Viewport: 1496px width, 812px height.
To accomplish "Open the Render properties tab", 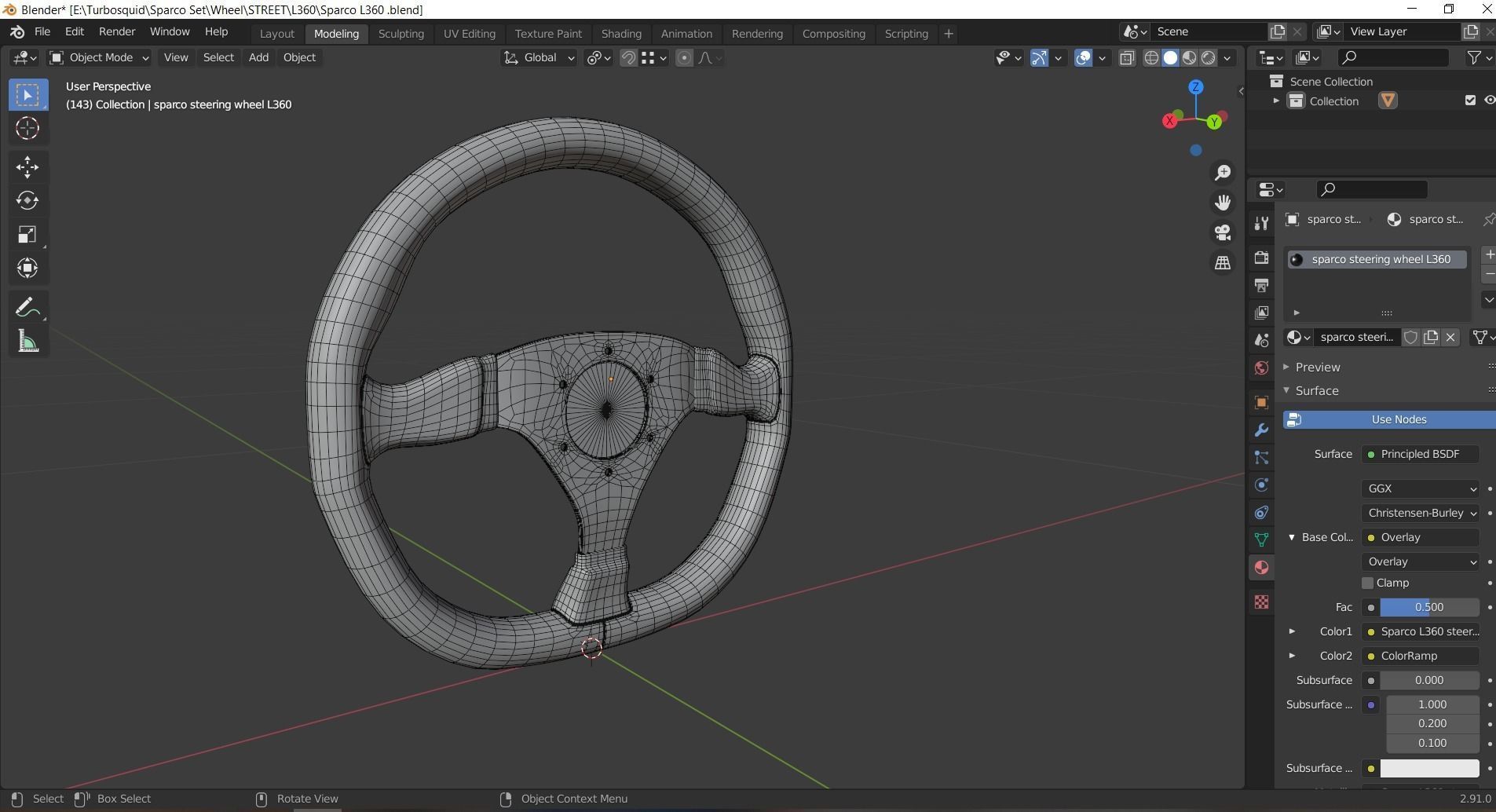I will coord(1261,258).
